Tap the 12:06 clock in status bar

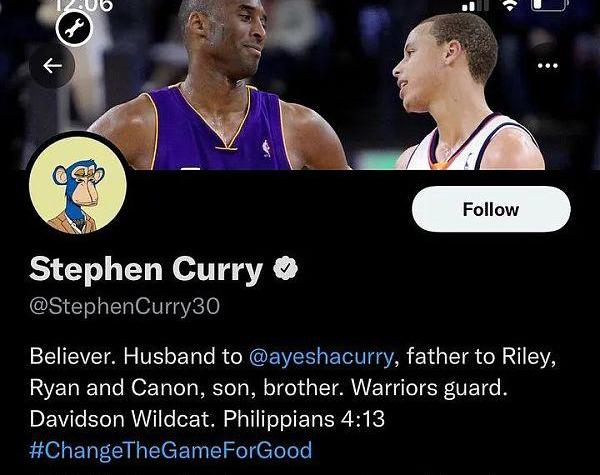83,5
